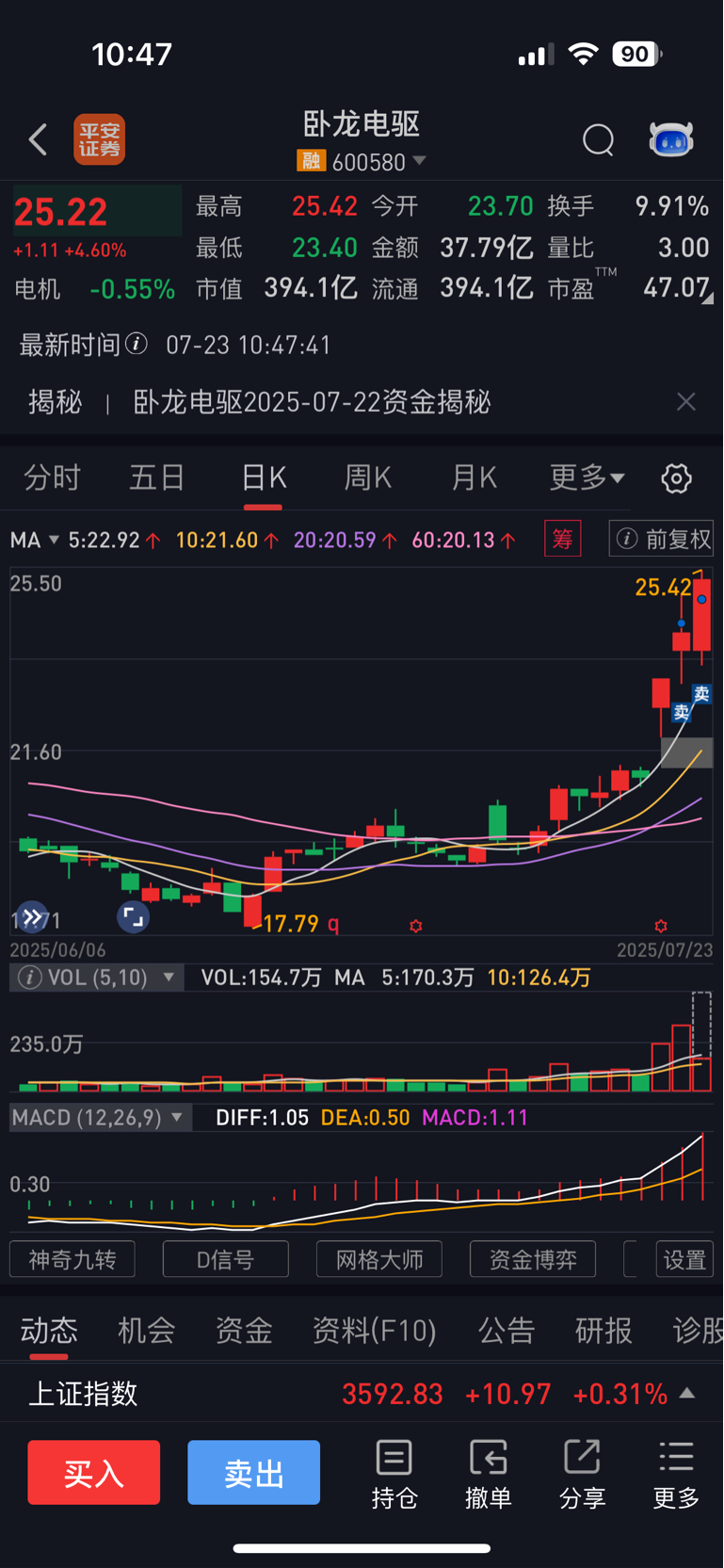The width and height of the screenshot is (724, 1568).
Task: Tap the first red event marker on date axis
Action: click(x=415, y=926)
